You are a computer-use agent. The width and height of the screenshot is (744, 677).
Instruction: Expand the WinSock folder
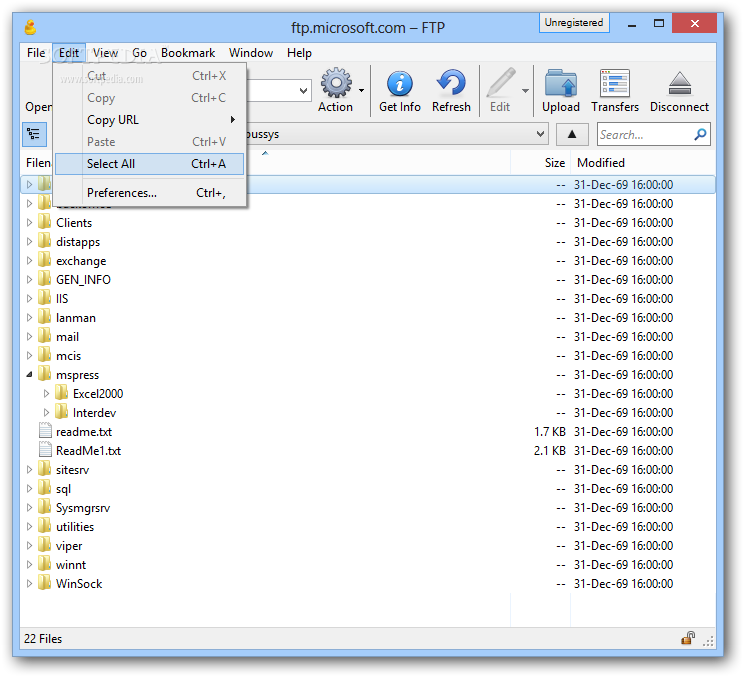coord(29,583)
